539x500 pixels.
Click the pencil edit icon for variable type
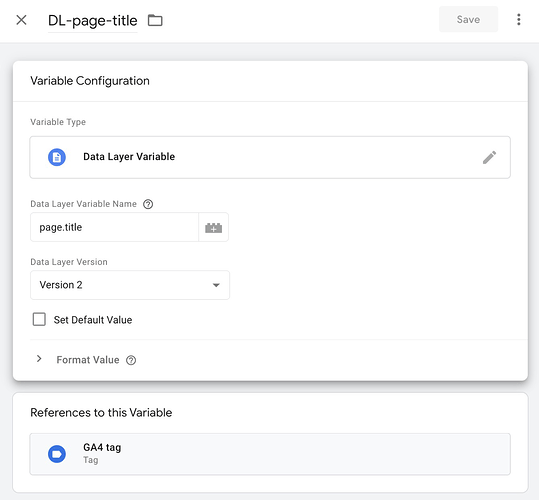click(x=489, y=157)
